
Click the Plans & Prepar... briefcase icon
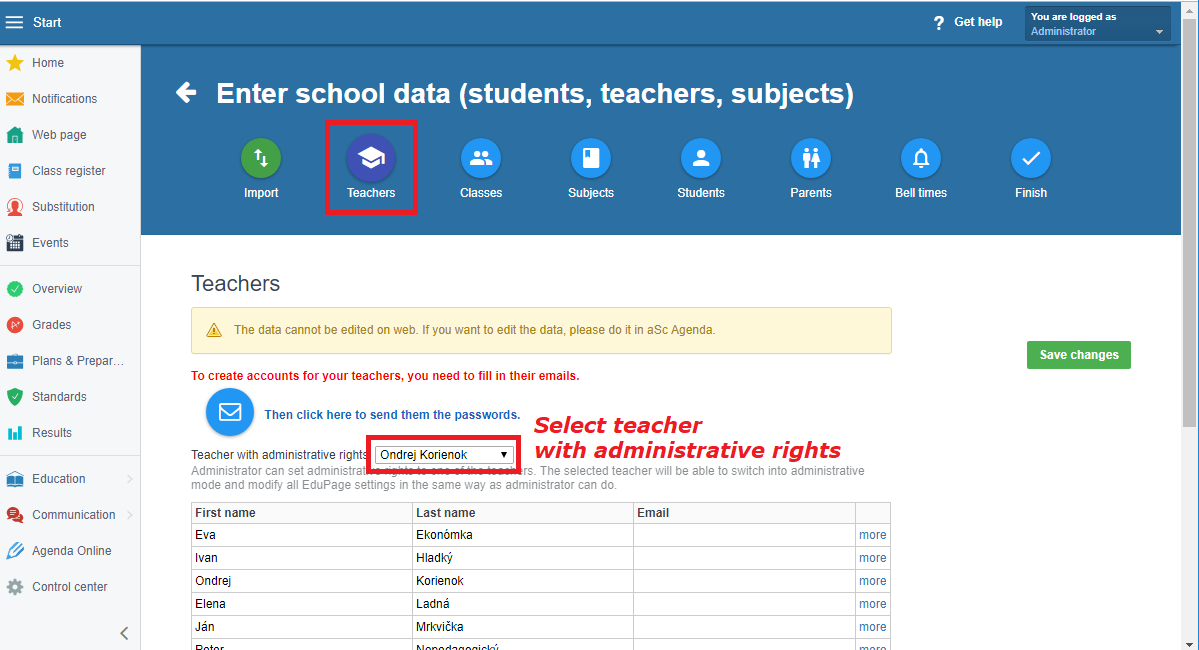[15, 360]
